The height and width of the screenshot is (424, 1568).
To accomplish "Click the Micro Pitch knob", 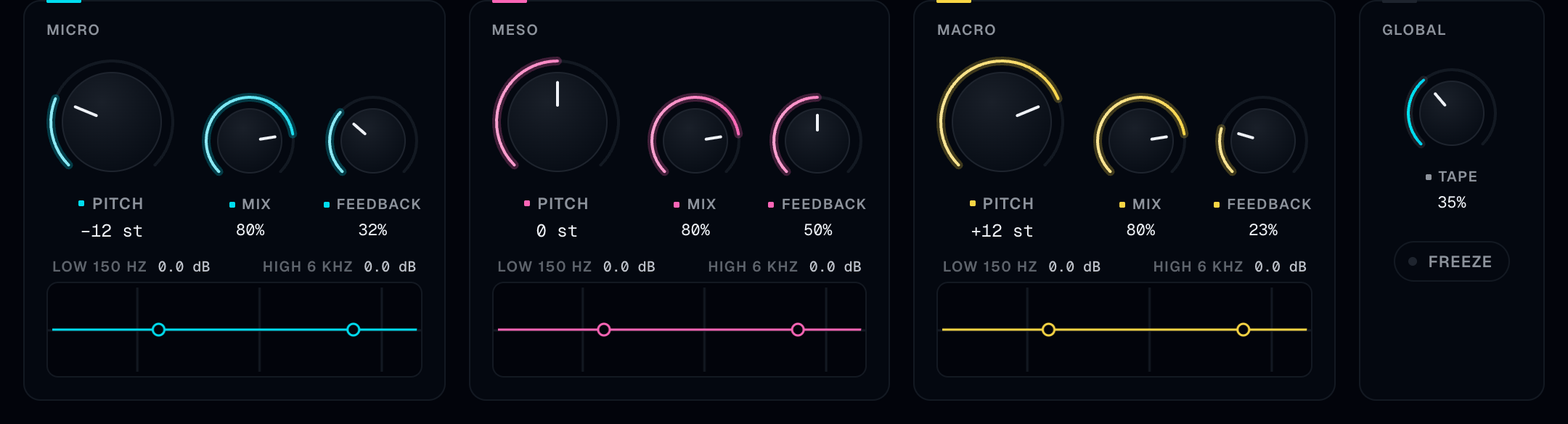I will pos(112,122).
